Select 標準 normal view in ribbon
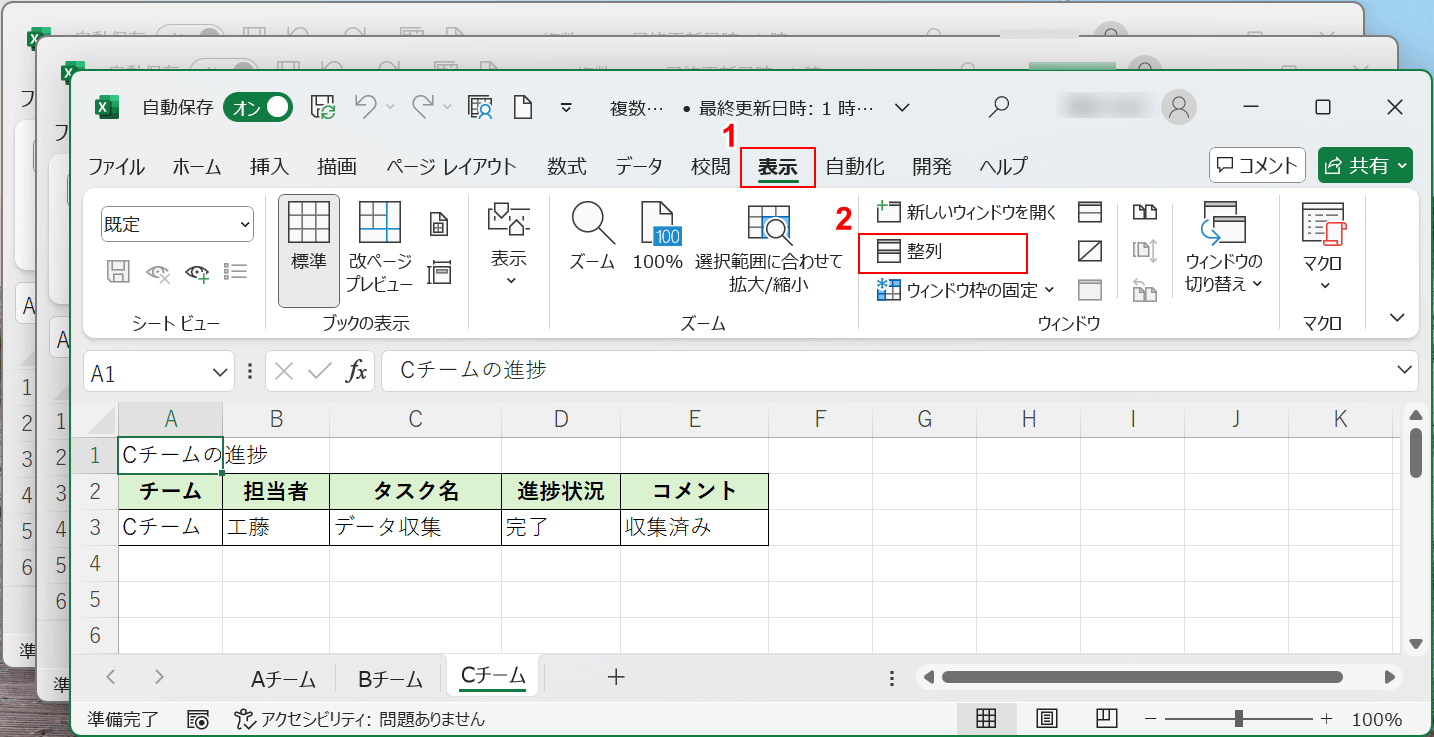This screenshot has height=737, width=1434. tap(309, 249)
